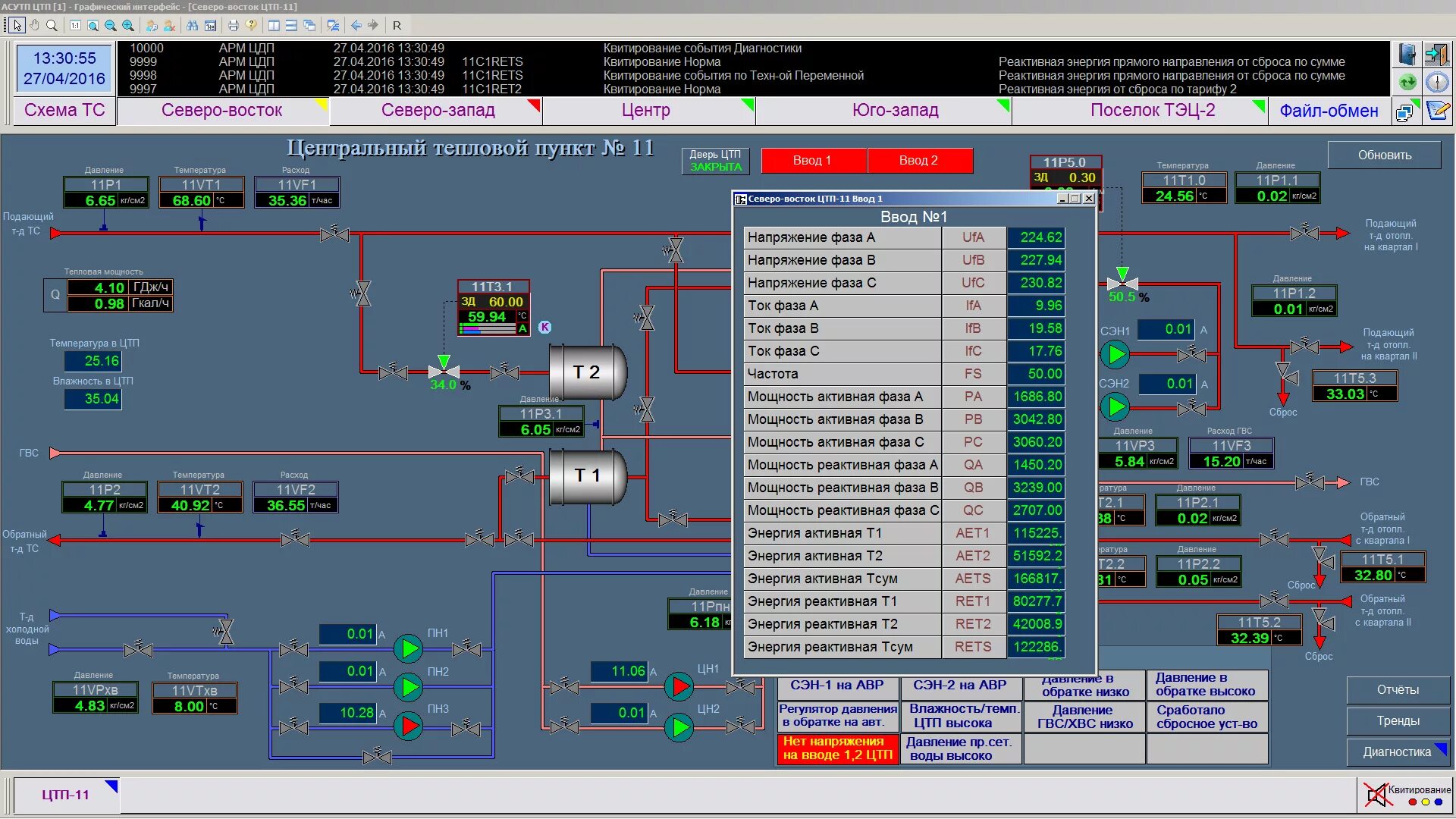
Task: Open the Юго-запад tab
Action: coord(895,111)
